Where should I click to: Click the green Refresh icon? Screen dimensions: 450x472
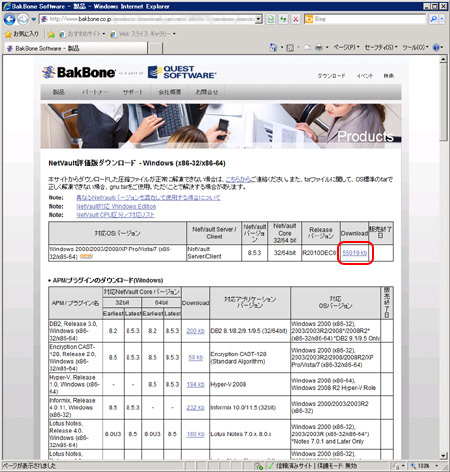(283, 19)
